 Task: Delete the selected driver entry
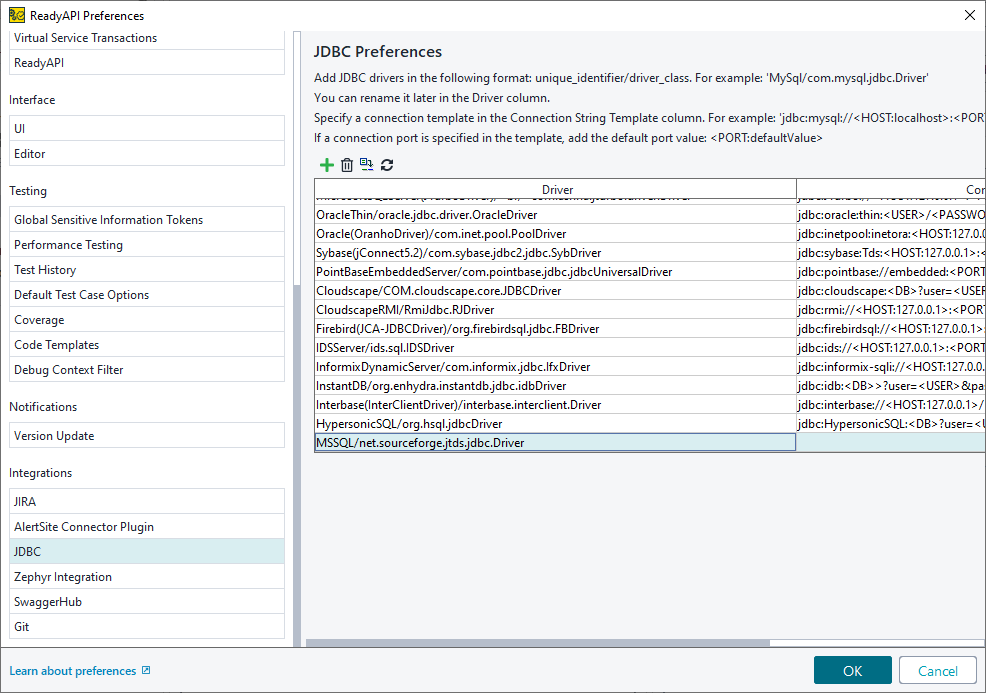click(347, 165)
